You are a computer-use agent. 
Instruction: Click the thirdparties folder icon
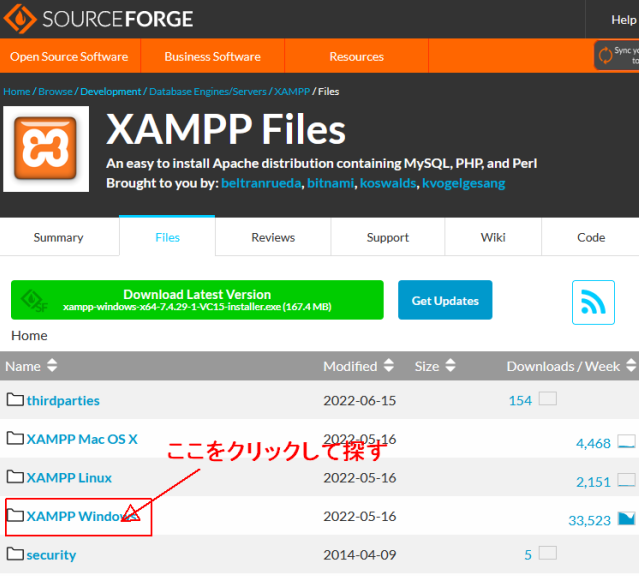[x=15, y=399]
